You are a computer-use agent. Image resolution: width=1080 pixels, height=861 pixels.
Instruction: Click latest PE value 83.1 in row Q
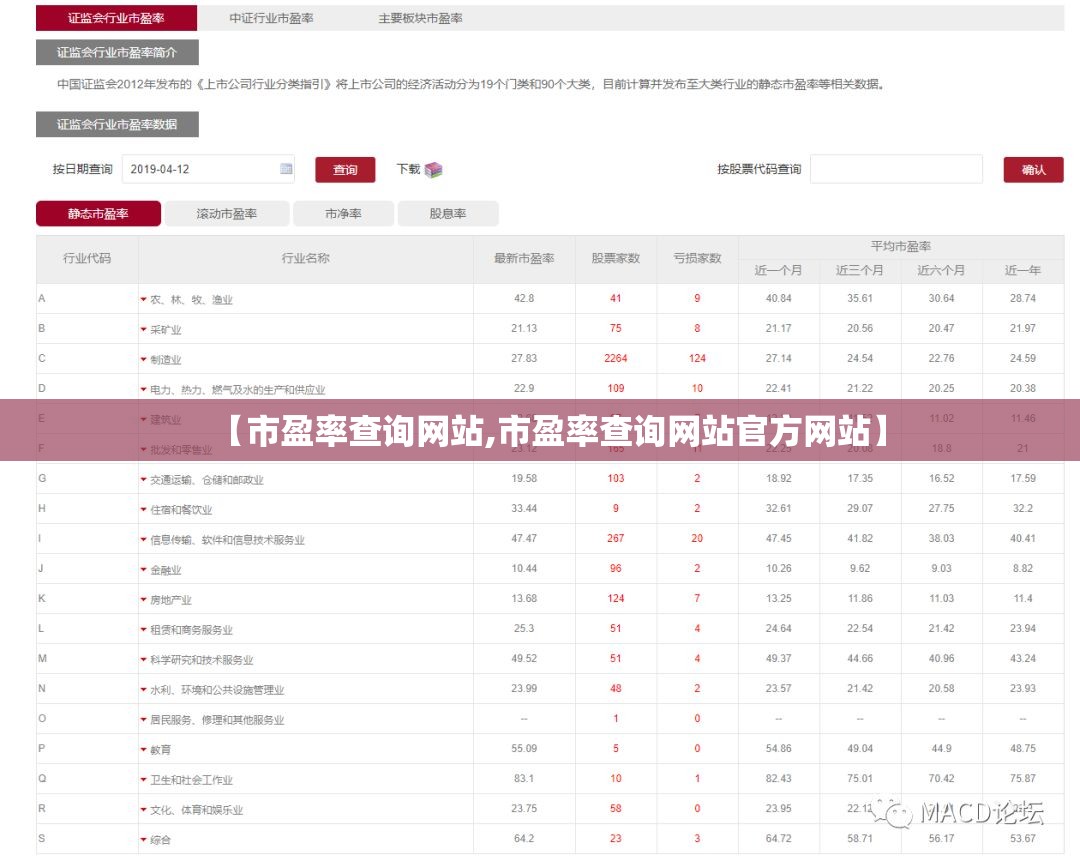point(524,778)
